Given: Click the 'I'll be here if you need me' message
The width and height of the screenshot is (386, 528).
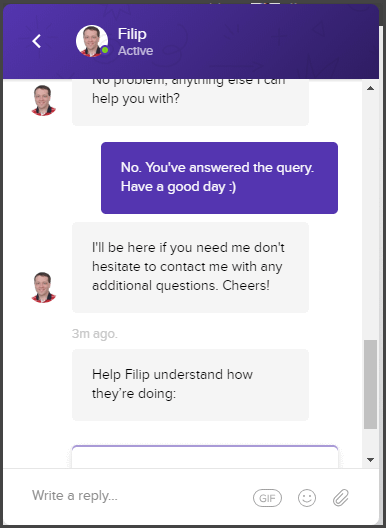Looking at the screenshot, I should (x=190, y=267).
